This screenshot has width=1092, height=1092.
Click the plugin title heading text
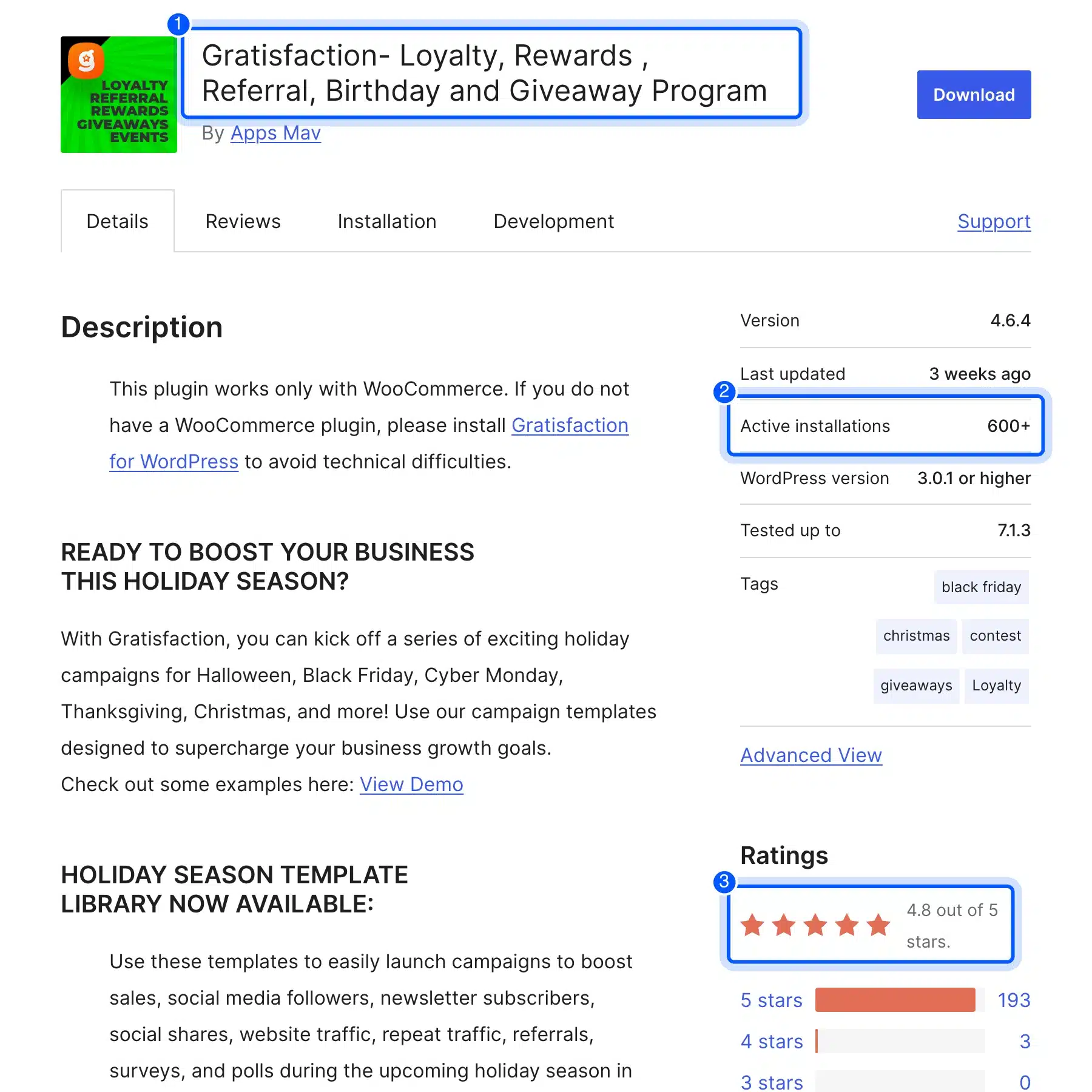click(x=485, y=73)
